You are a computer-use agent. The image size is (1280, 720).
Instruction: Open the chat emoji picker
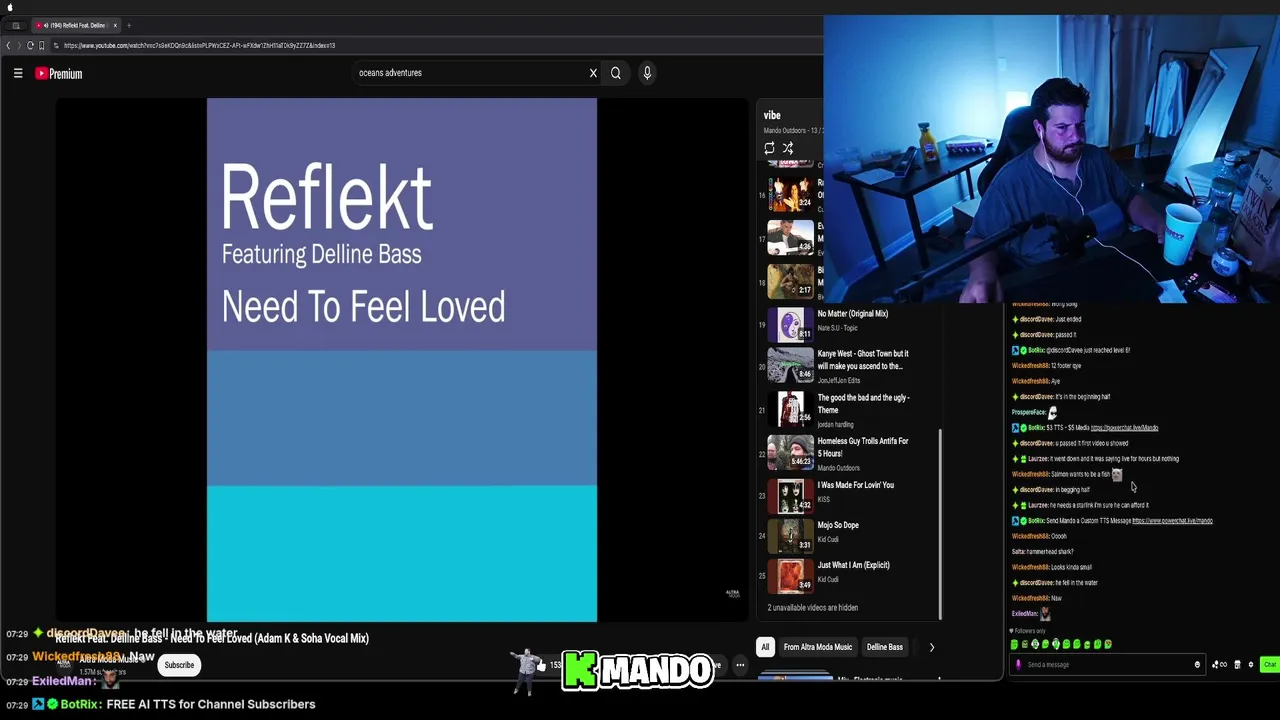1197,664
